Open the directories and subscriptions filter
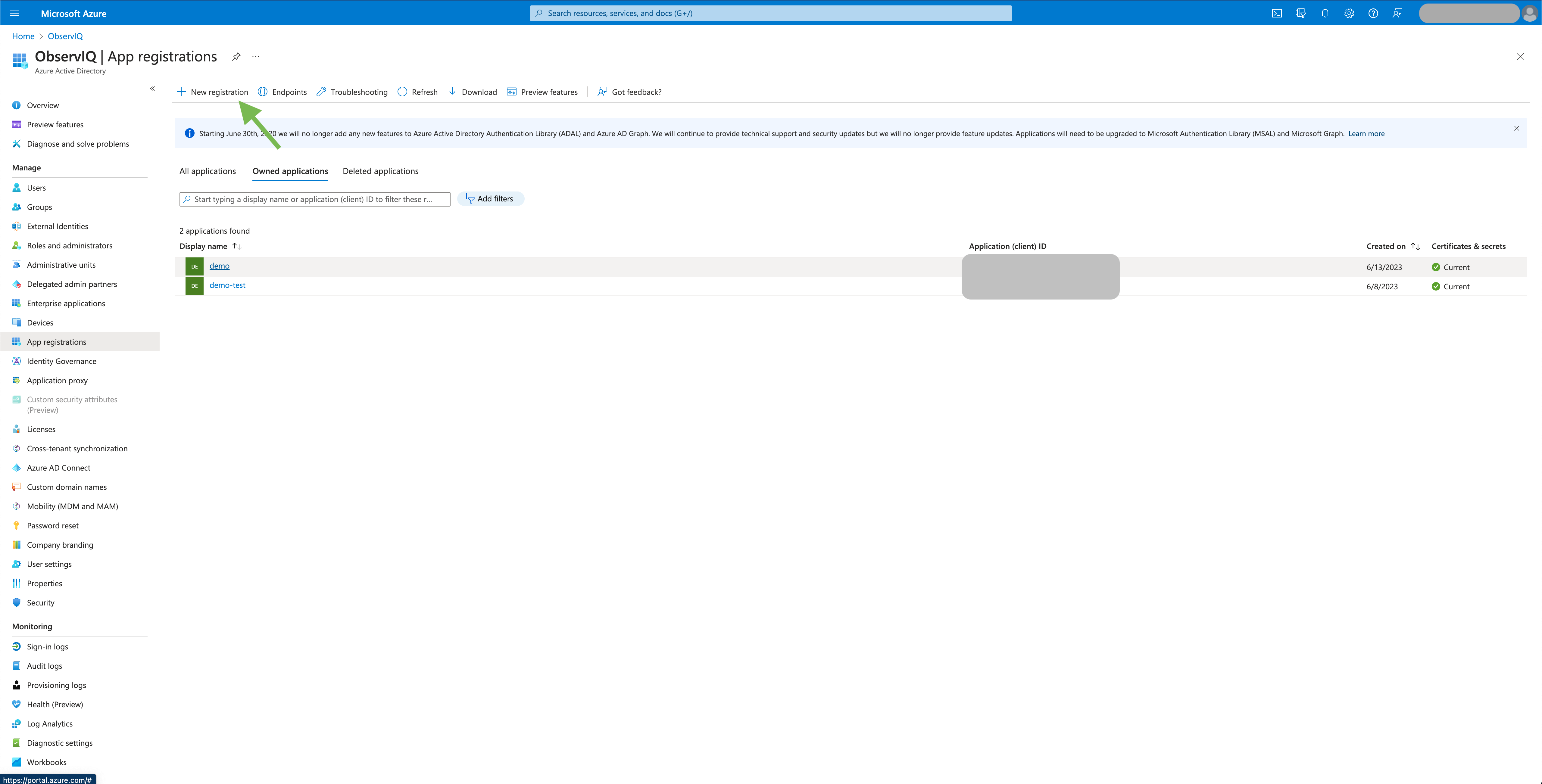Viewport: 1542px width, 784px height. (1301, 13)
